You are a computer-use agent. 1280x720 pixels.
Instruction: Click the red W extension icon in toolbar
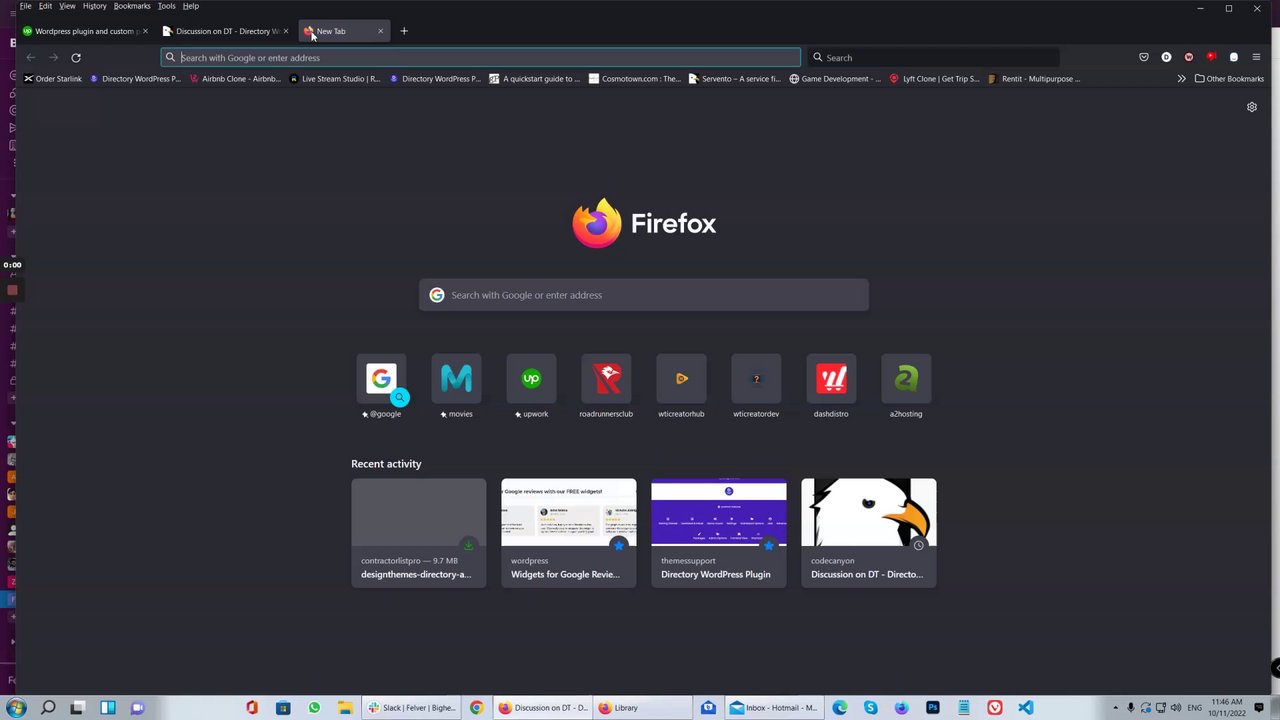1189,57
